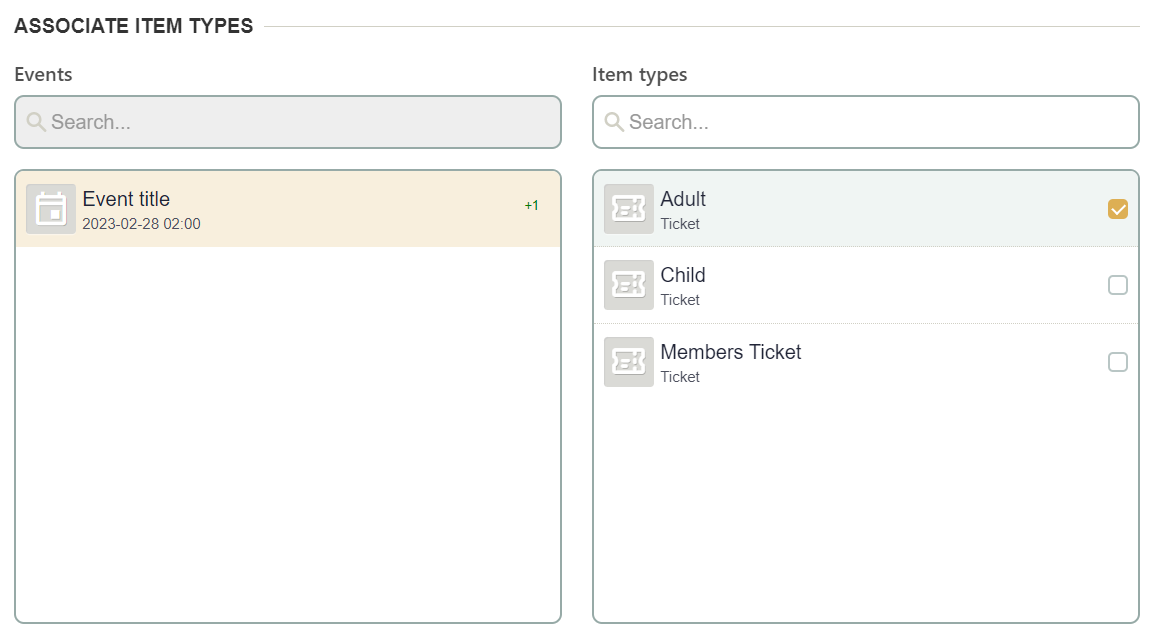Image resolution: width=1154 pixels, height=639 pixels.
Task: Click the Ticket subtitle under Adult
Action: pyautogui.click(x=680, y=224)
